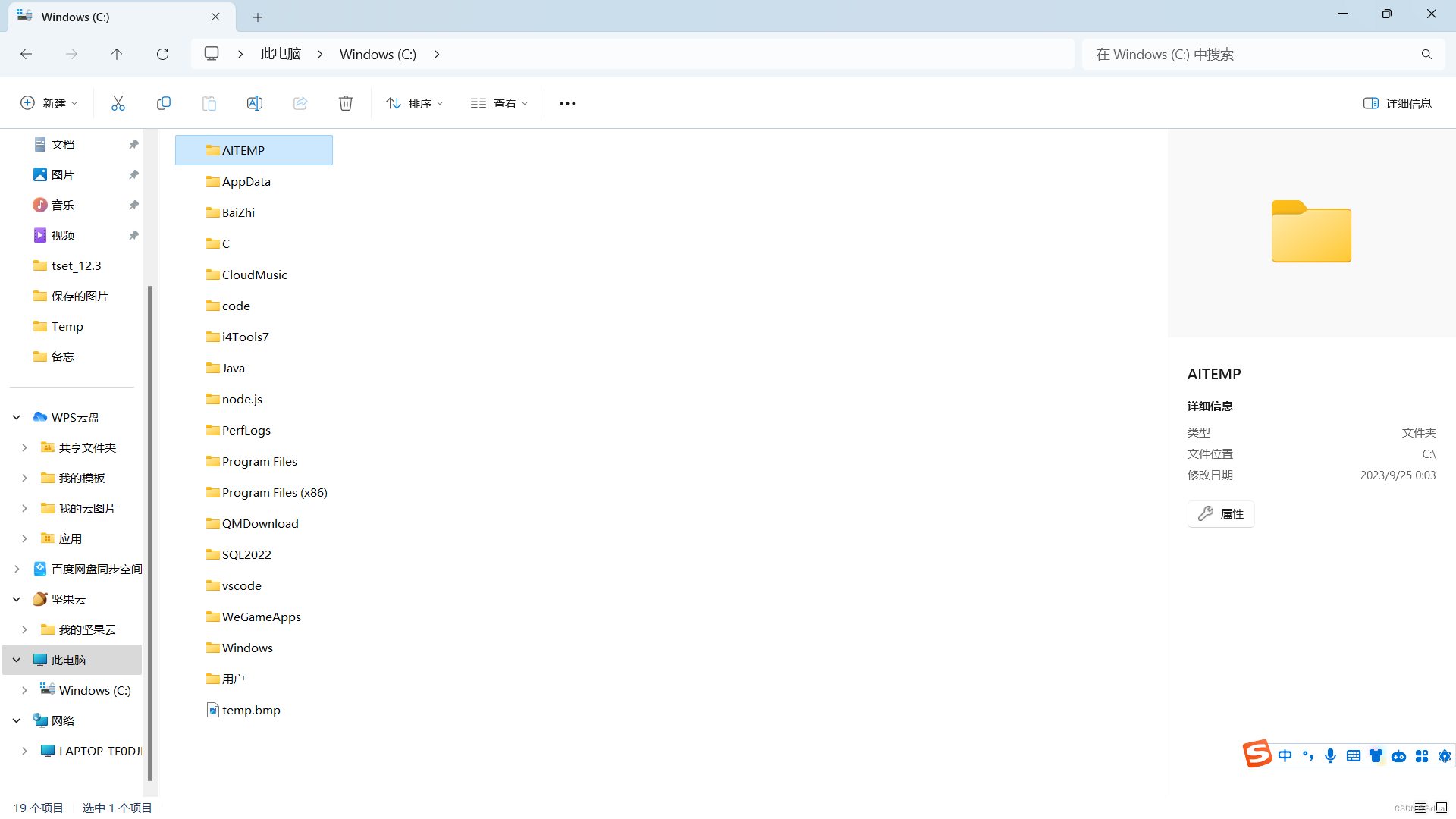Screen dimensions: 1456x819
Task: Unpin 文档 from quick access
Action: (x=133, y=144)
